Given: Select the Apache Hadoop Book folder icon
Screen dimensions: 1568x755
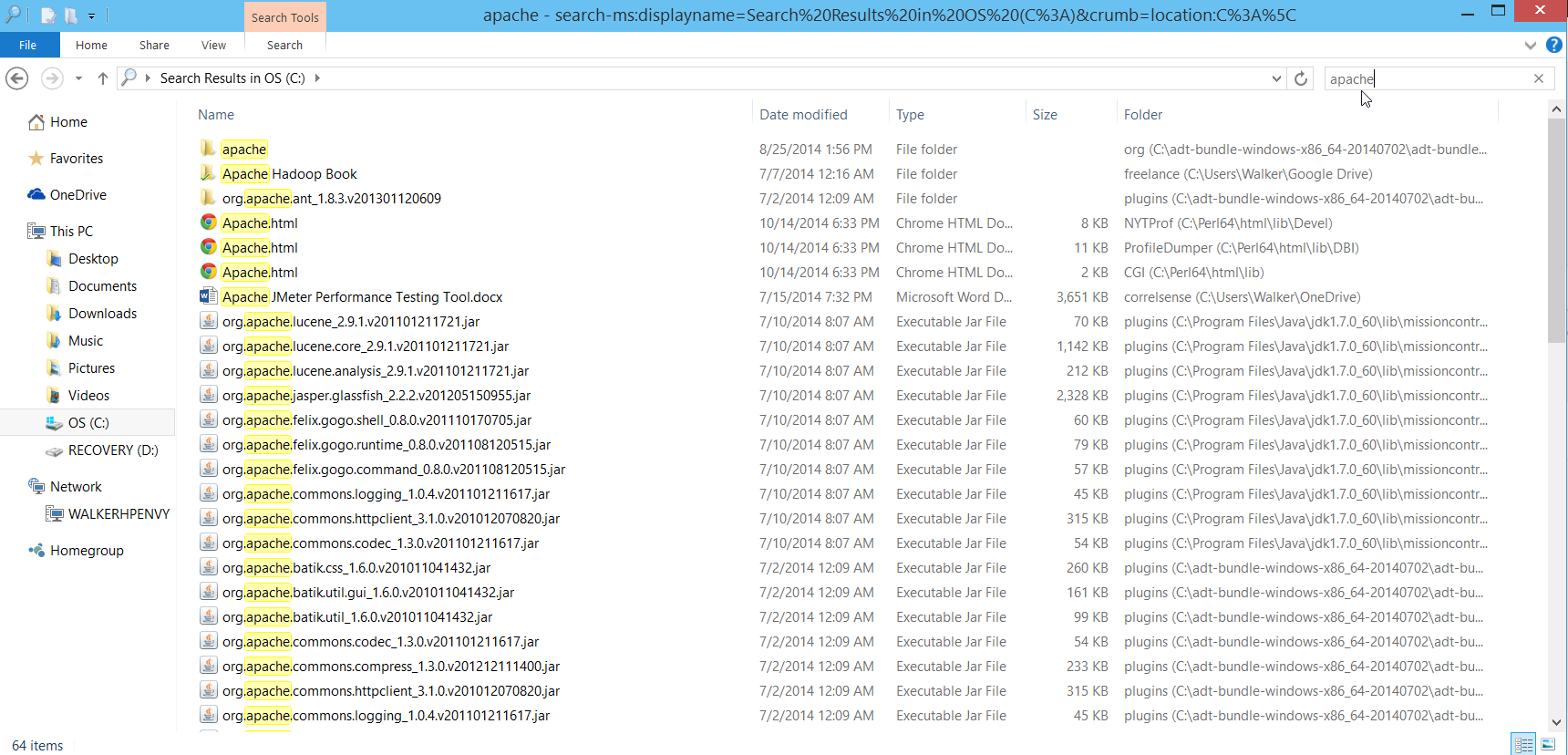Looking at the screenshot, I should [209, 173].
